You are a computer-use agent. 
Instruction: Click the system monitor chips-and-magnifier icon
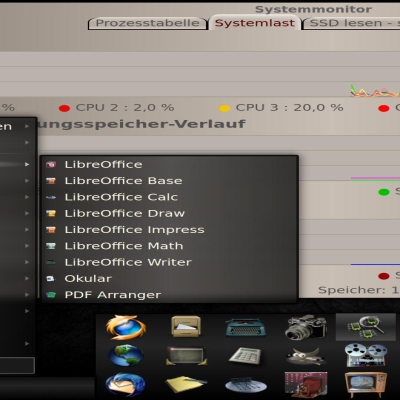point(366,327)
